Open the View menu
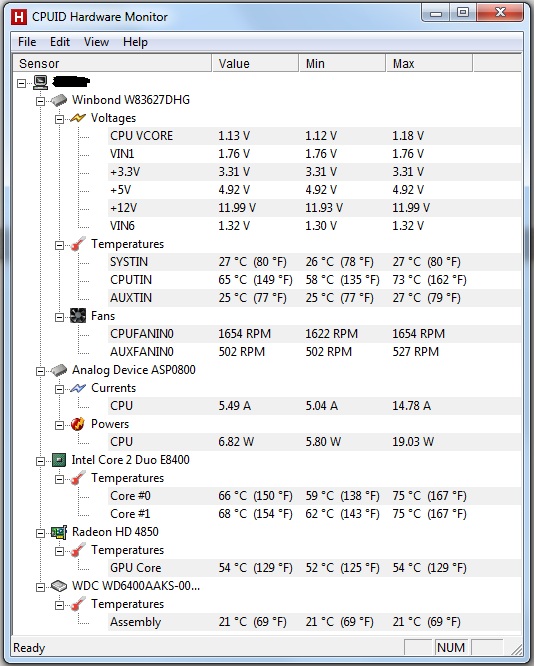This screenshot has width=535, height=666. tap(96, 42)
